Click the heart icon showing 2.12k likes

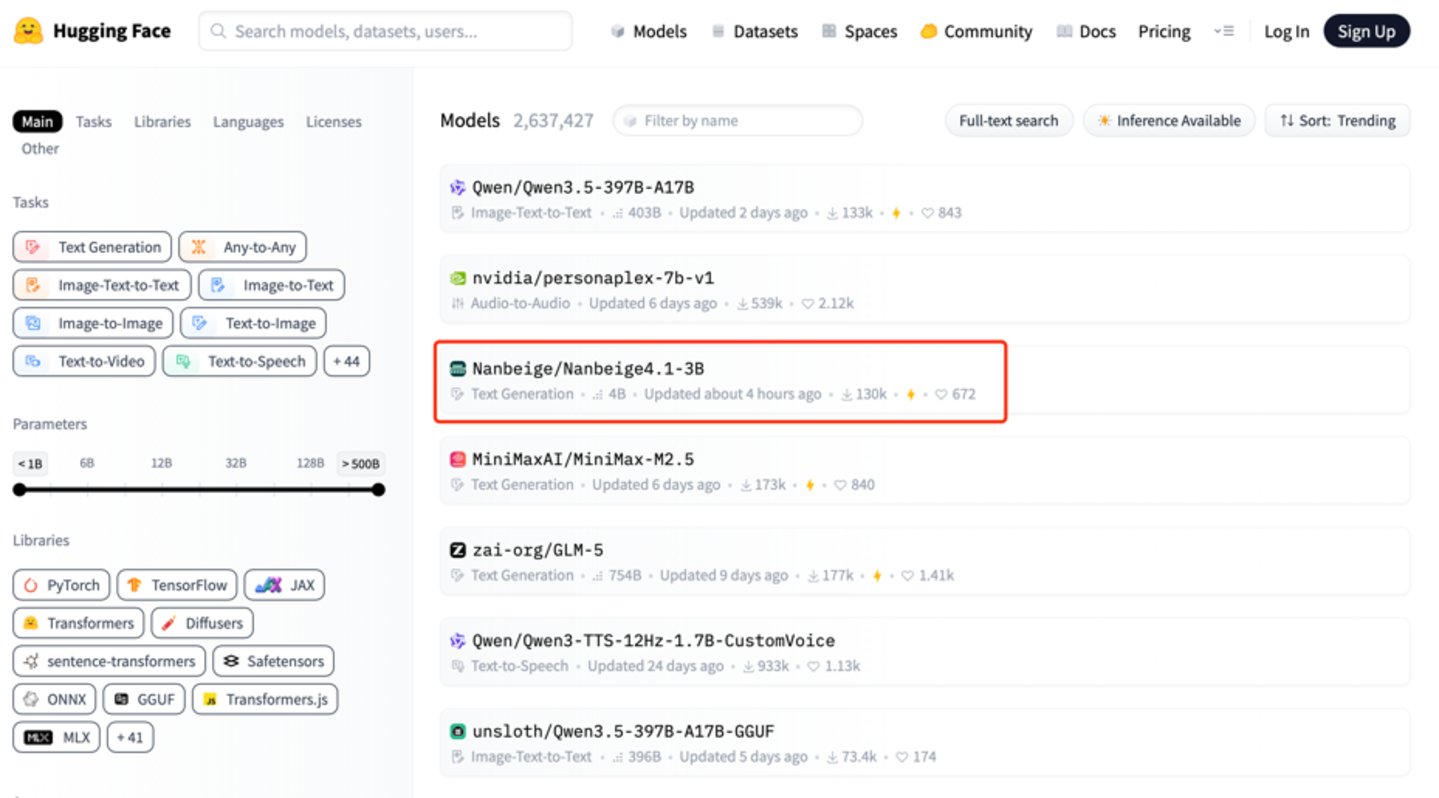807,303
